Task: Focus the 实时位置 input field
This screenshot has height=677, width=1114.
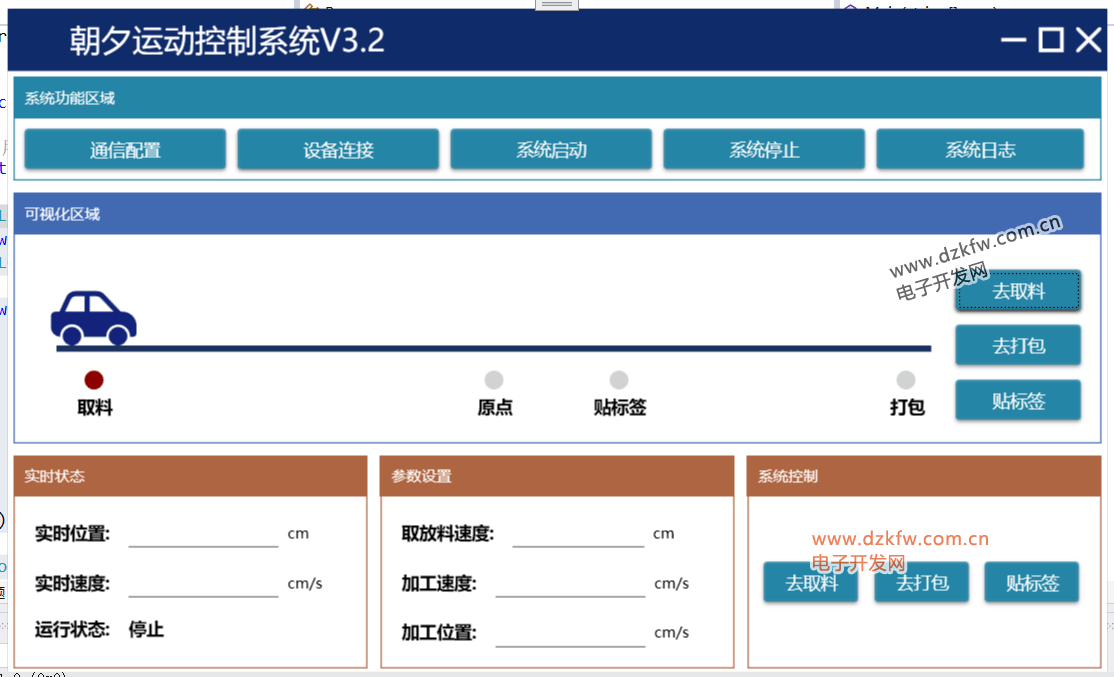Action: tap(203, 534)
